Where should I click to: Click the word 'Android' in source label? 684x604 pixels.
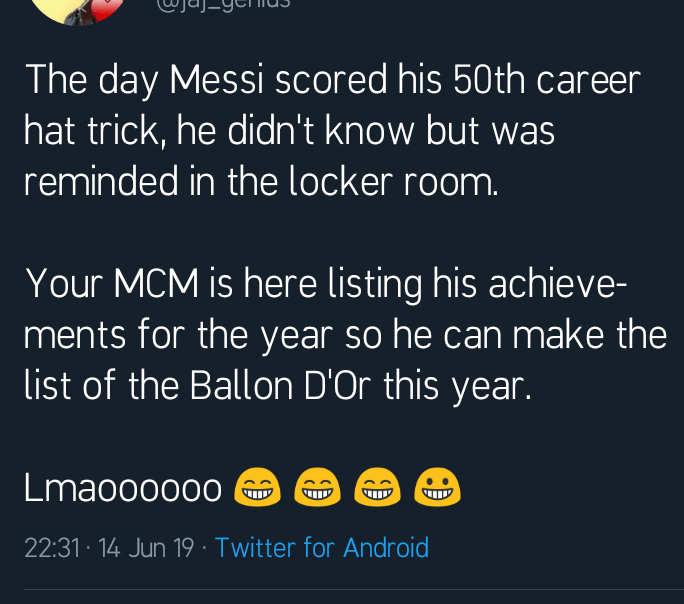pos(385,548)
